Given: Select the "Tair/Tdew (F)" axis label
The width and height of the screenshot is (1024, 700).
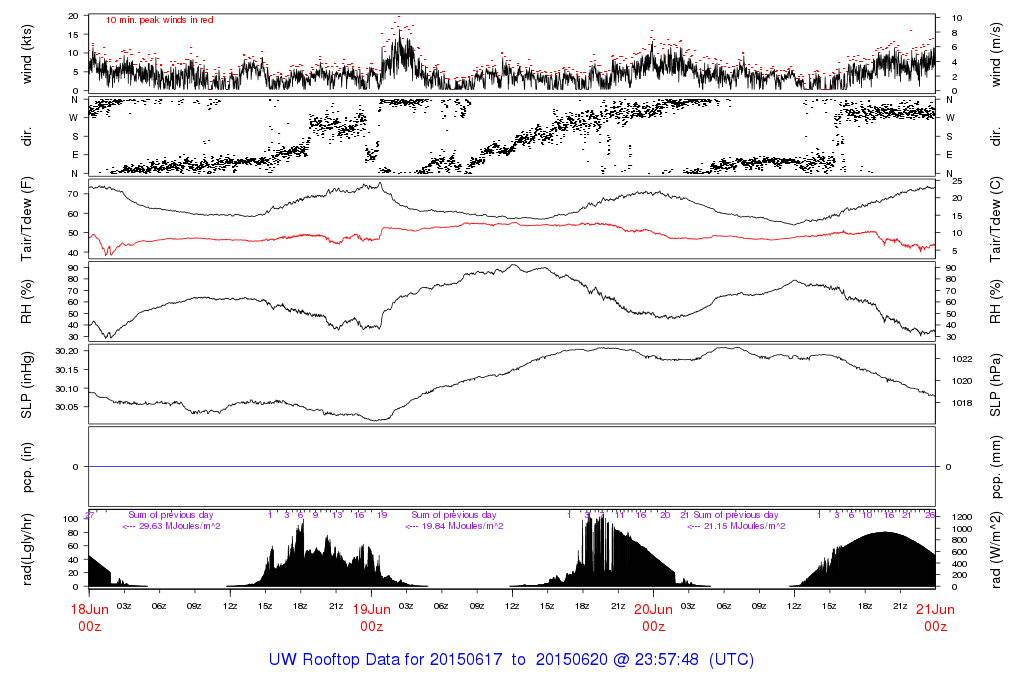Looking at the screenshot, I should pos(27,219).
